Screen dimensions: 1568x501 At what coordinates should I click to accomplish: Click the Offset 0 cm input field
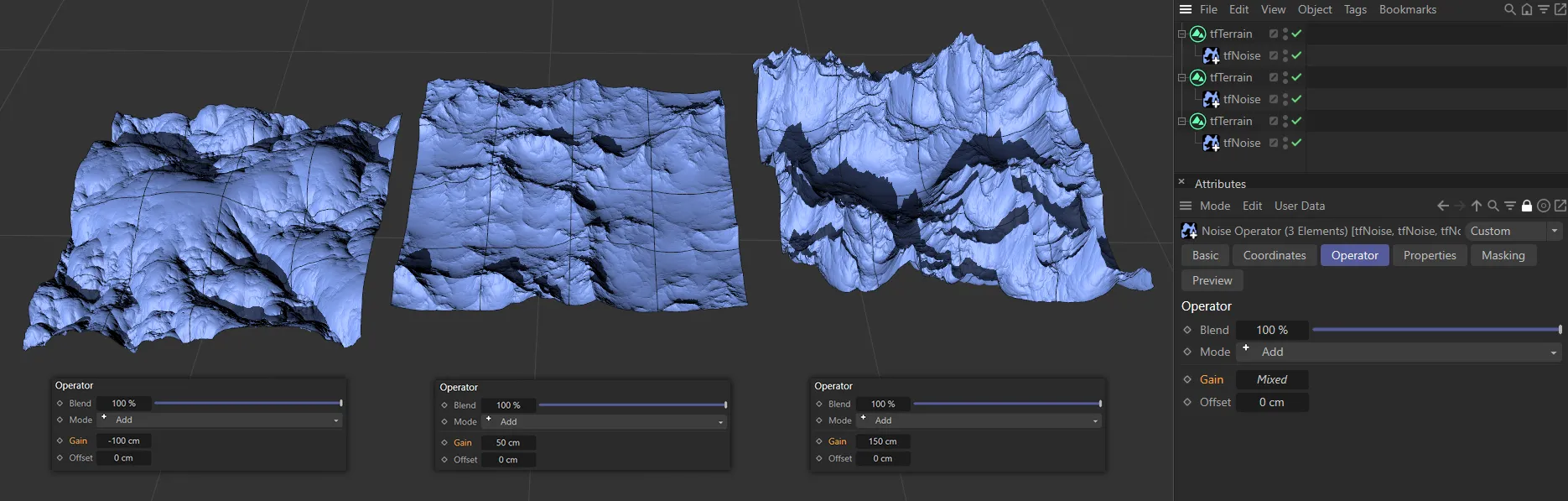coord(1271,402)
